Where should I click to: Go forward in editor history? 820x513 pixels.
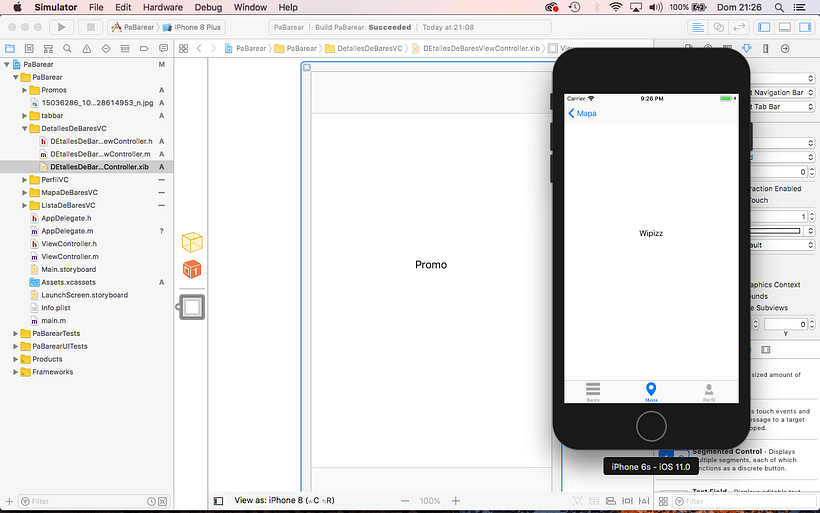pos(213,49)
